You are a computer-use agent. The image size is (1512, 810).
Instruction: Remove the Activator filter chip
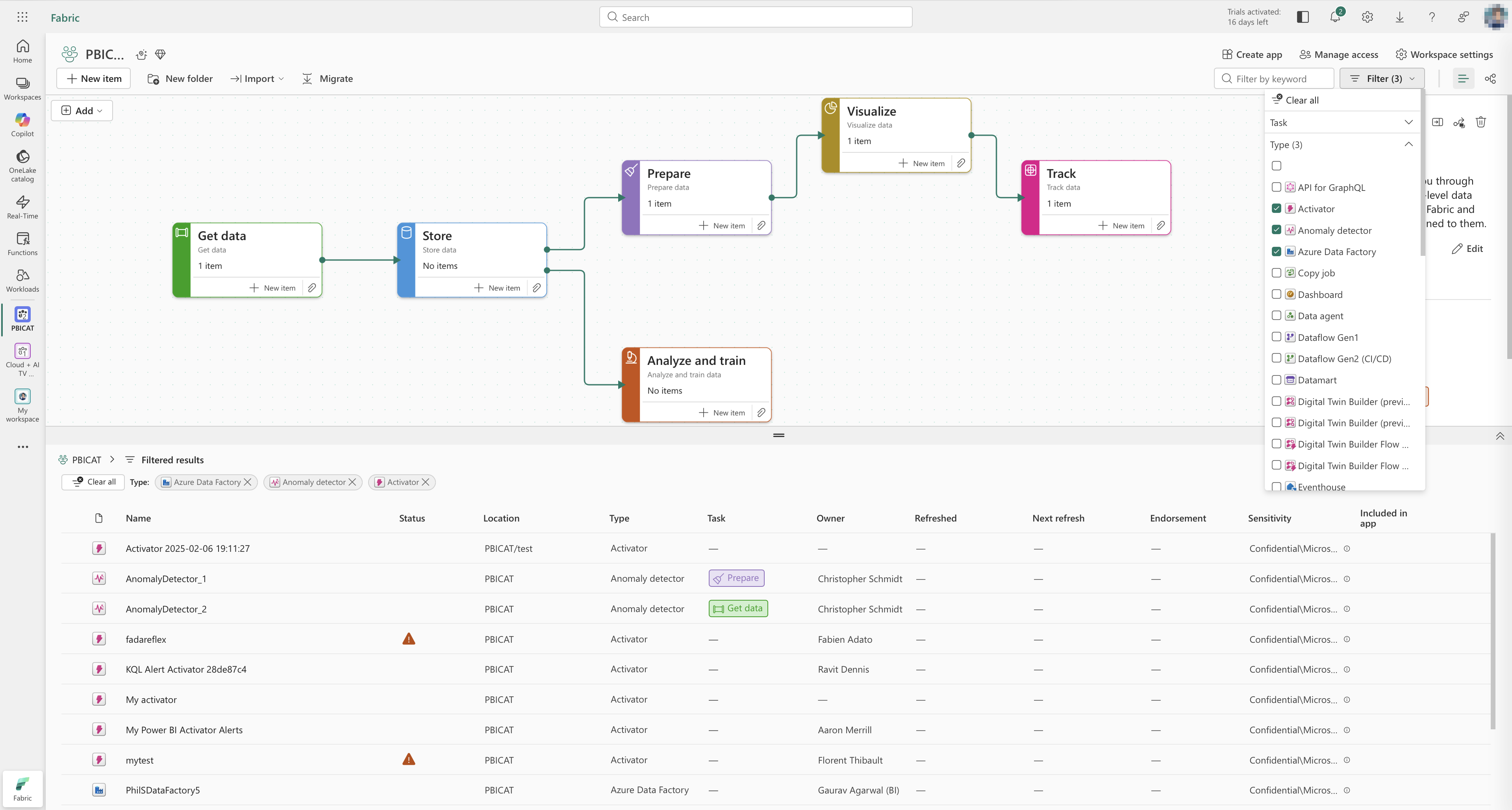click(426, 482)
